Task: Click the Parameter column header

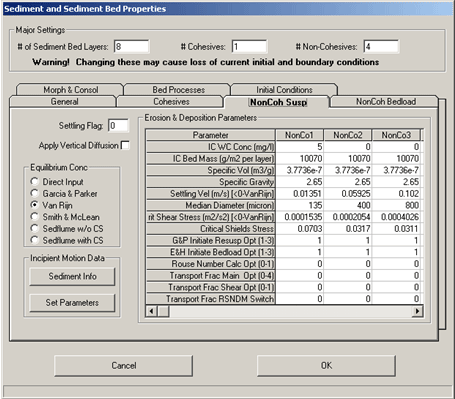Action: coord(210,135)
